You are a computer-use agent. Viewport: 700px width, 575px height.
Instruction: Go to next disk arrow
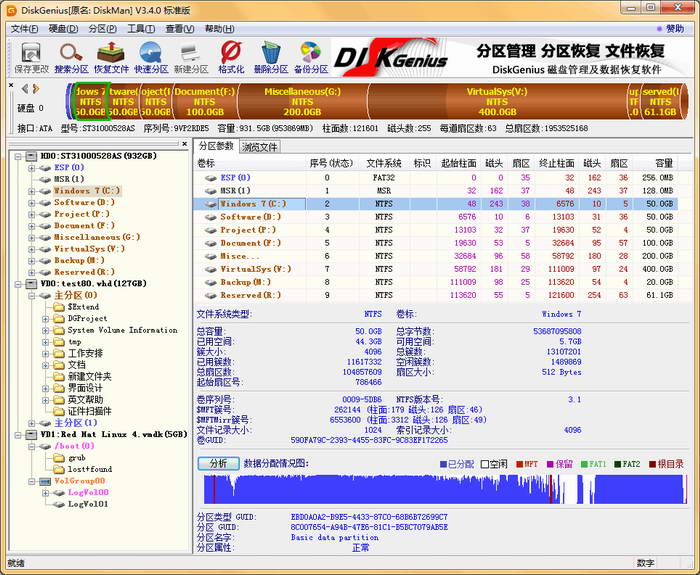point(36,89)
